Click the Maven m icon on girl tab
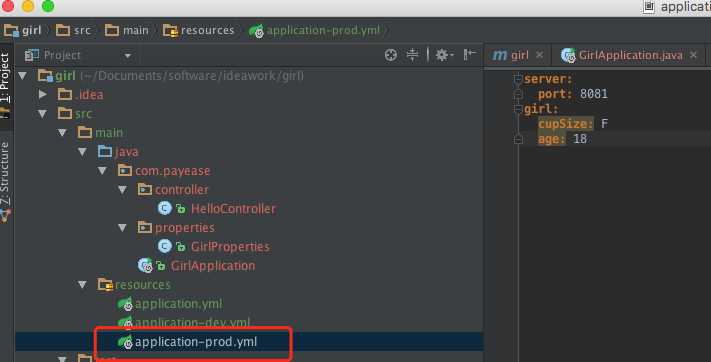 coord(499,55)
